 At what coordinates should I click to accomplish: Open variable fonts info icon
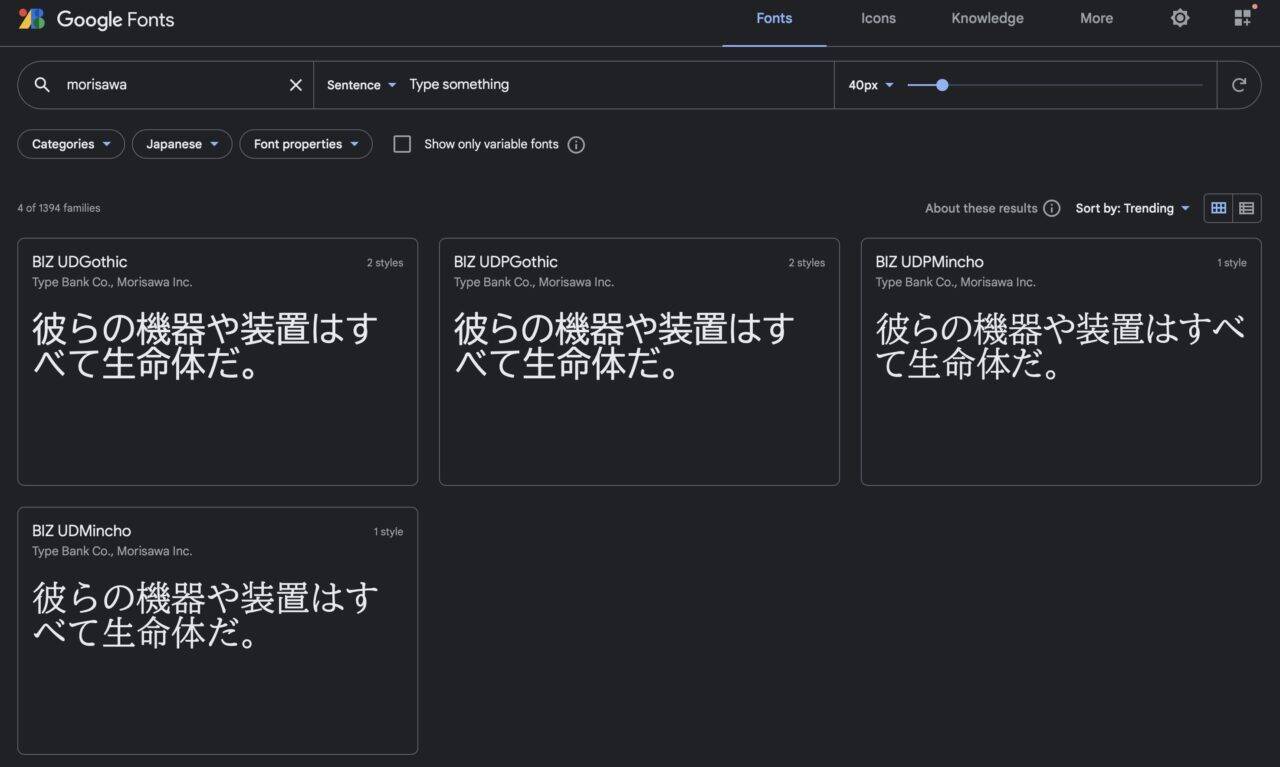pos(576,144)
